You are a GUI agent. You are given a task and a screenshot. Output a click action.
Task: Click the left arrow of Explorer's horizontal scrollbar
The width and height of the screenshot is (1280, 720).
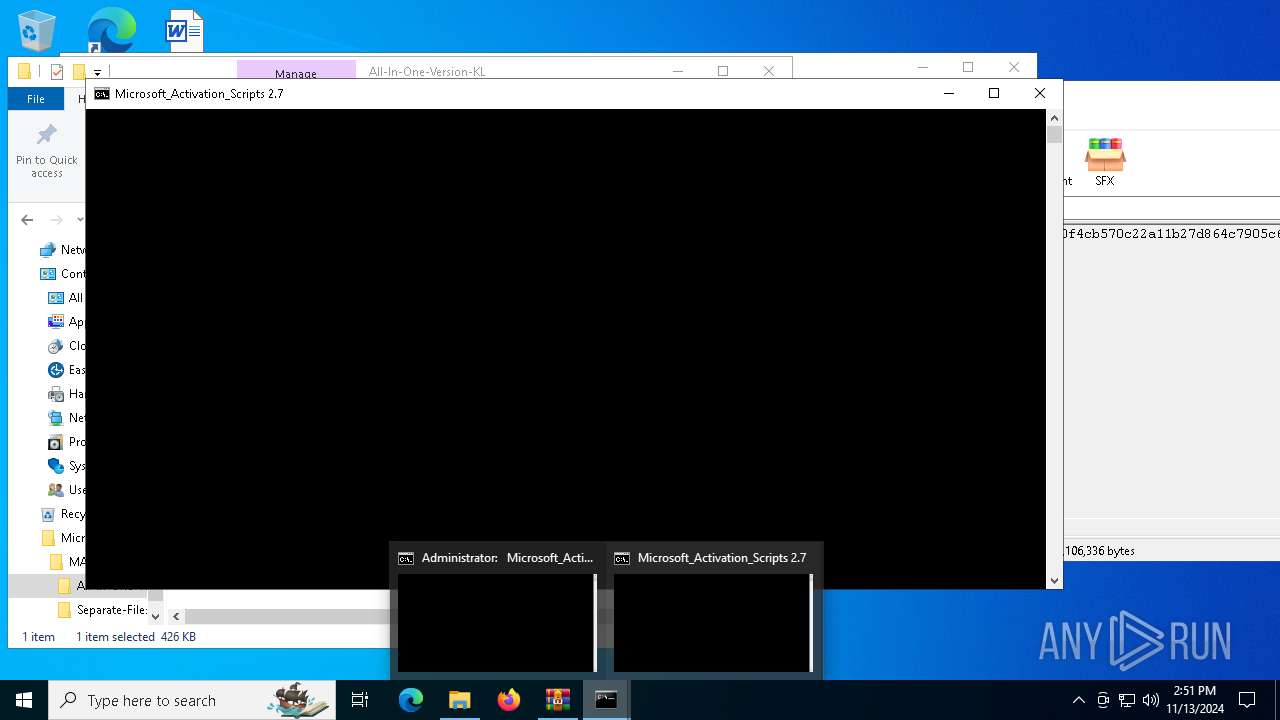(x=176, y=616)
